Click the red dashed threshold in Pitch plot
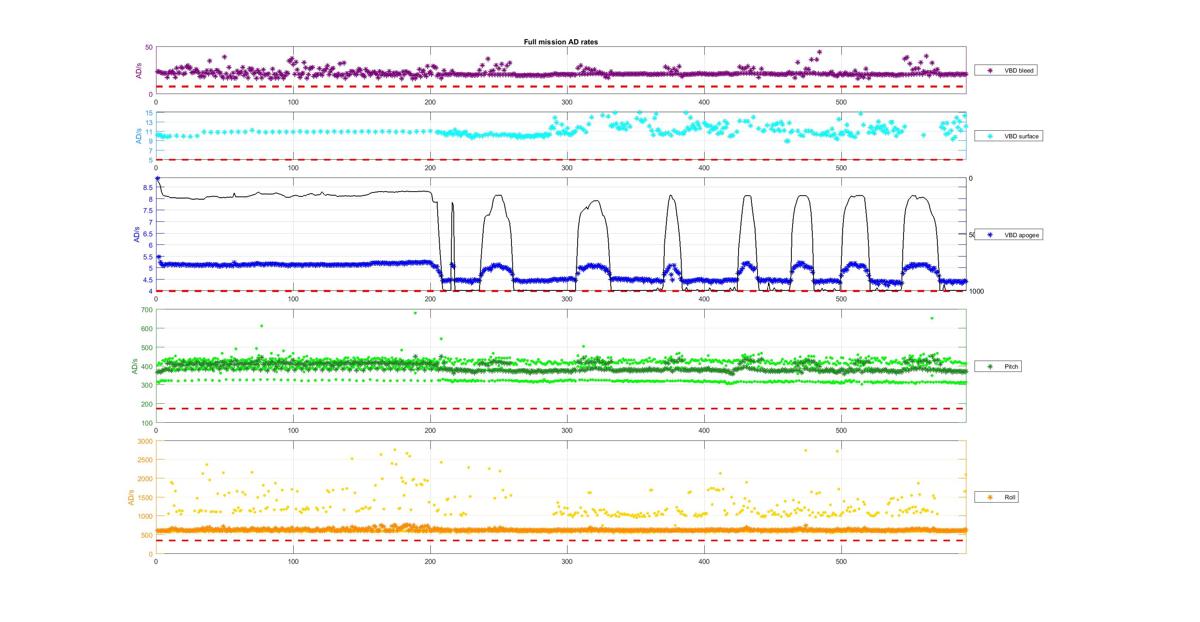 [x=561, y=408]
